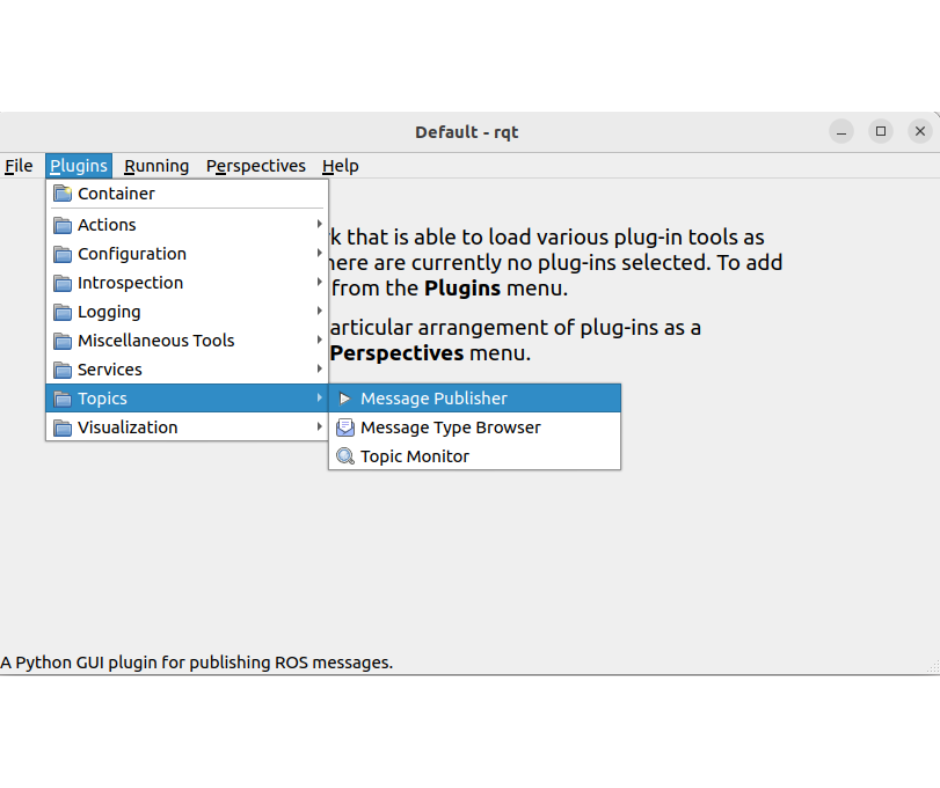Expand the Miscellaneous Tools submenu arrow
This screenshot has height=788, width=940.
(x=319, y=340)
